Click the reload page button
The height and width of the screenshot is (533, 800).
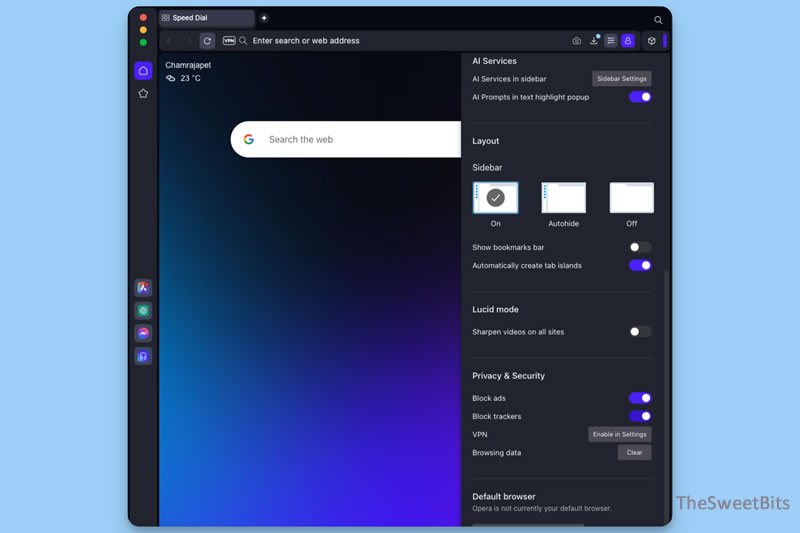207,41
